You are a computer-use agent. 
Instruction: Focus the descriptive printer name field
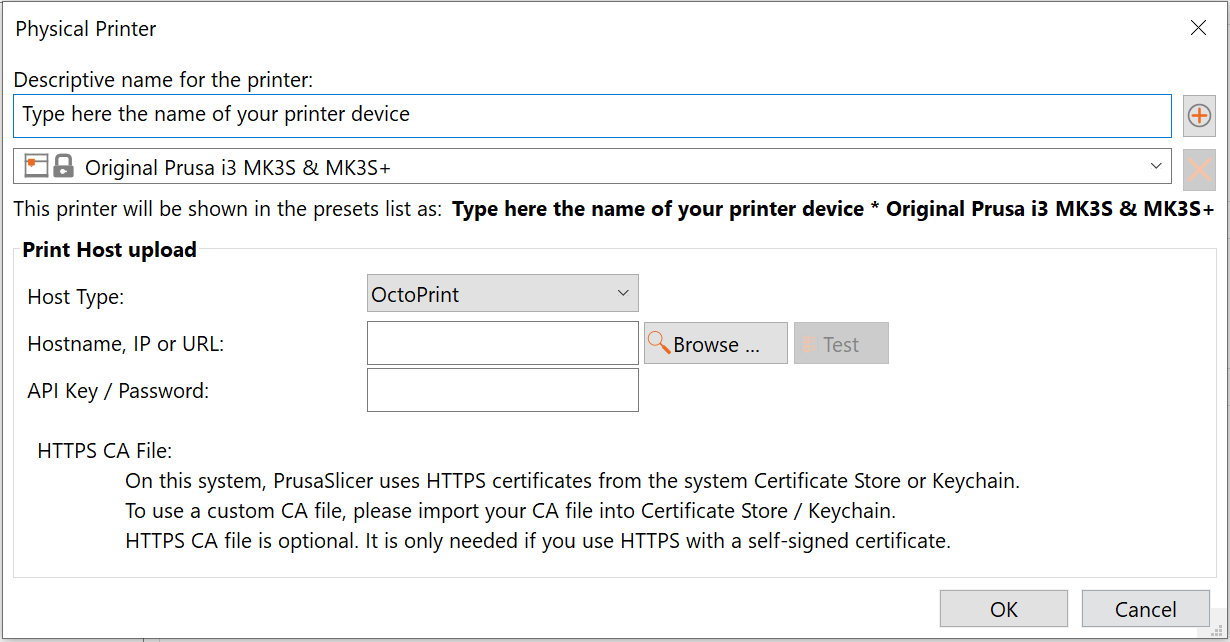point(592,115)
